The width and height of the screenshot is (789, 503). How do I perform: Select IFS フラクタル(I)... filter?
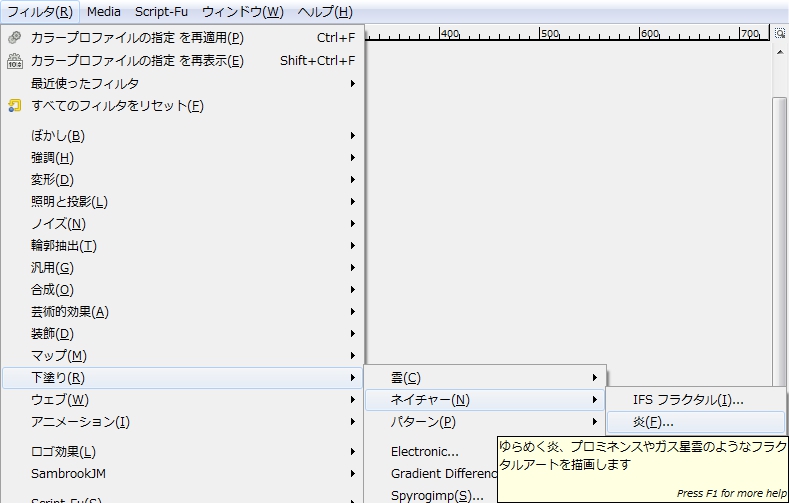696,400
